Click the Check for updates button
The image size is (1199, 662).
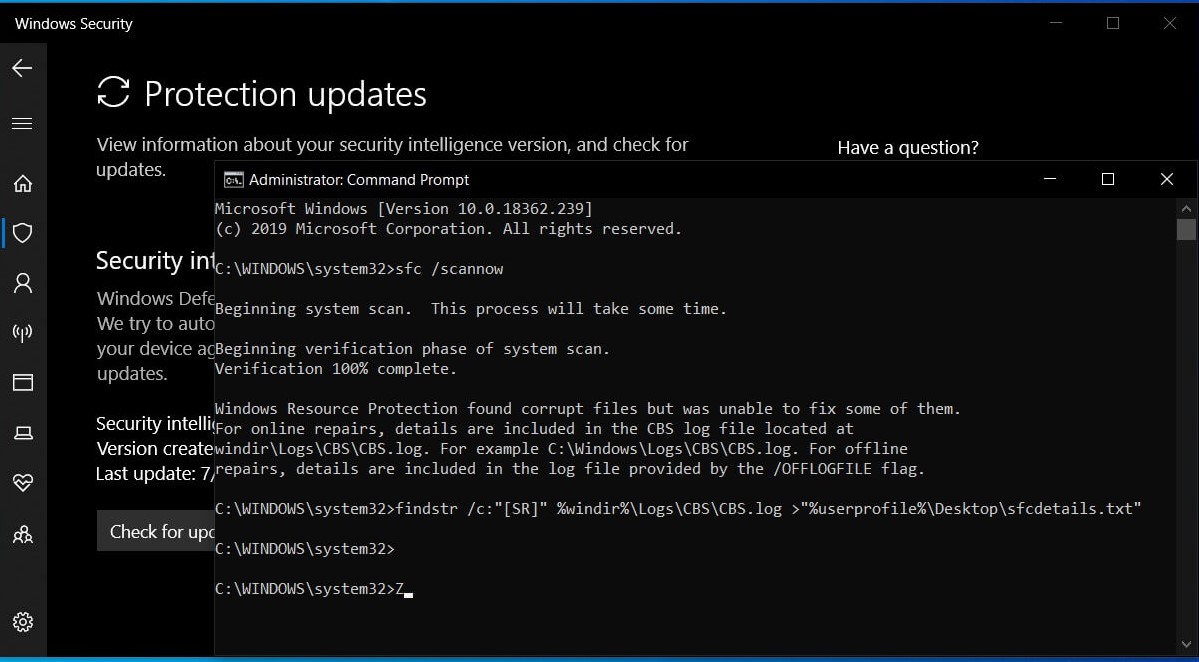[156, 531]
